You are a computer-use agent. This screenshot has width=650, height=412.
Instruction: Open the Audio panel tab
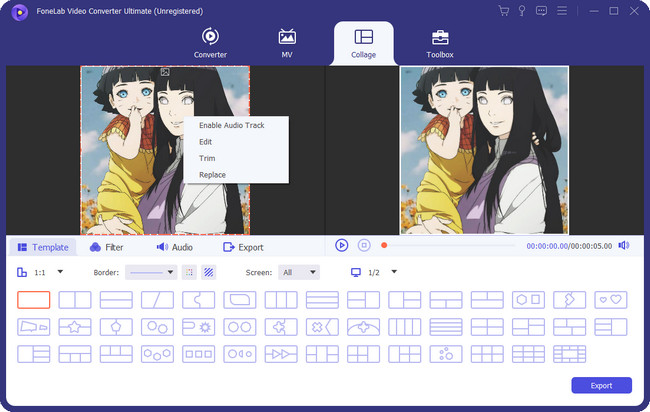coord(175,247)
